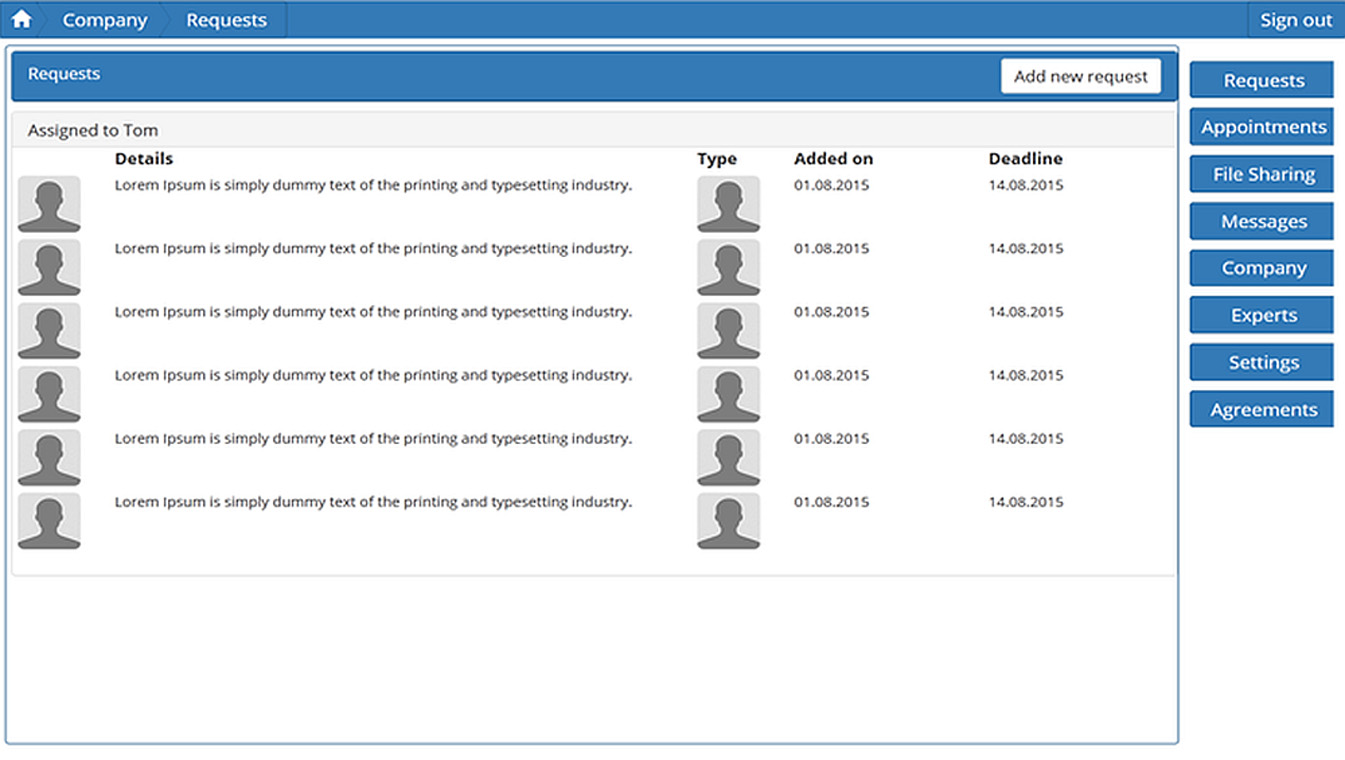Sign out of the account
This screenshot has height=760, width=1345.
click(1295, 20)
